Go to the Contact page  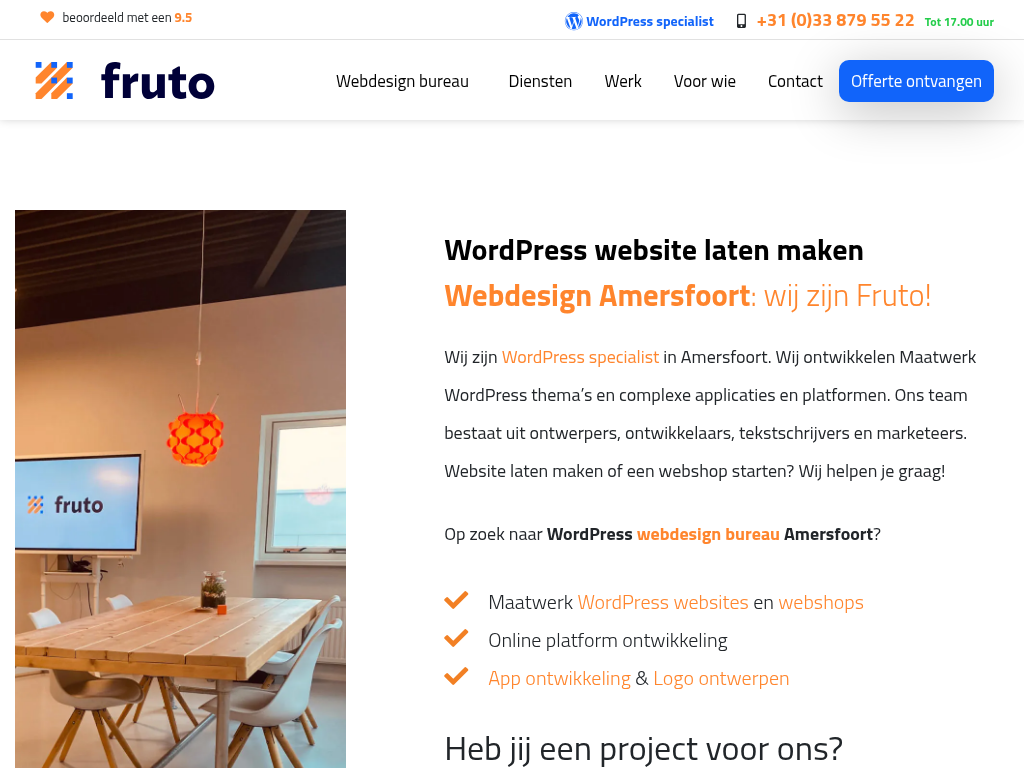pos(795,82)
